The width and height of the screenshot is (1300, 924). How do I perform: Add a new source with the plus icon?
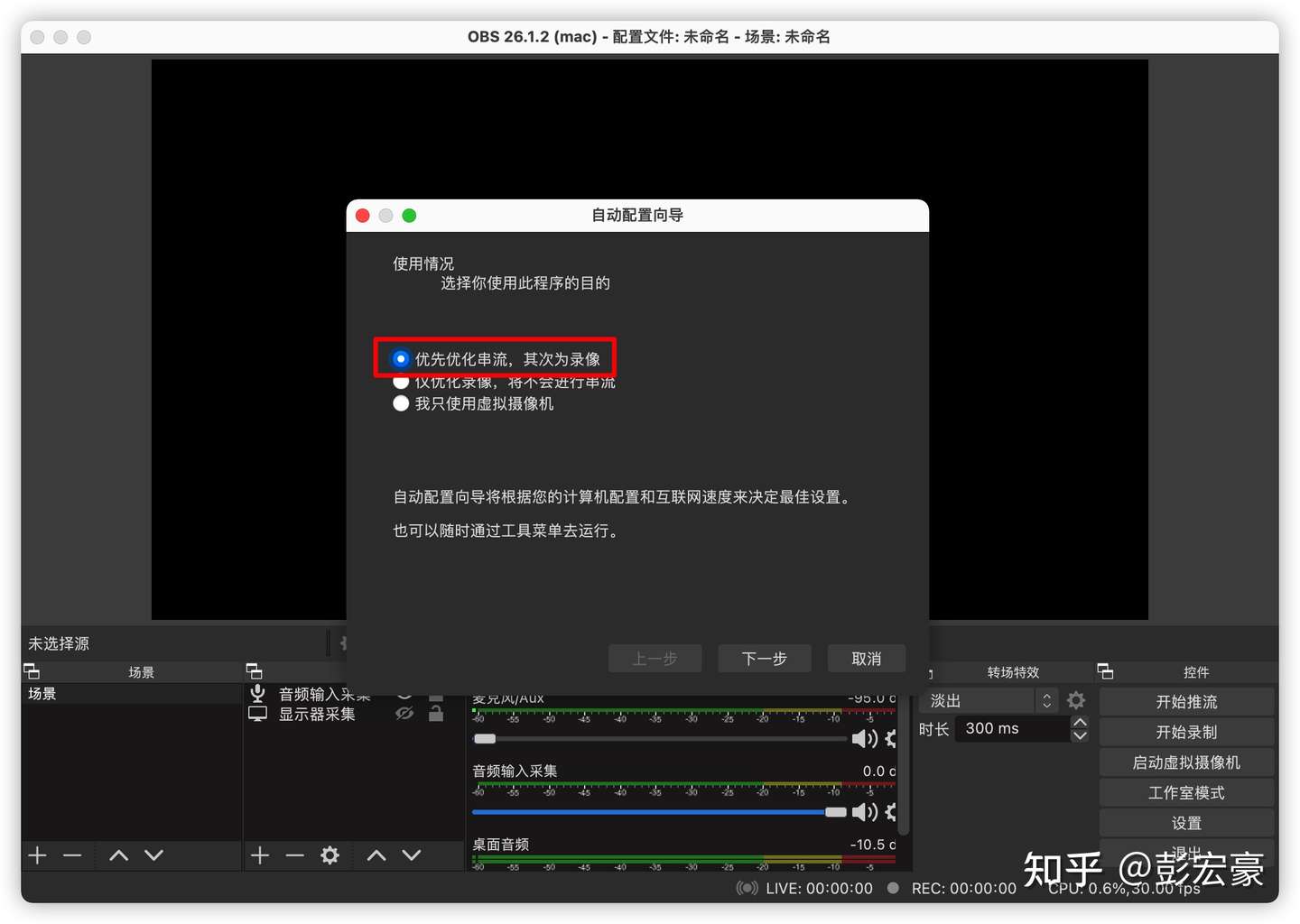(x=260, y=855)
